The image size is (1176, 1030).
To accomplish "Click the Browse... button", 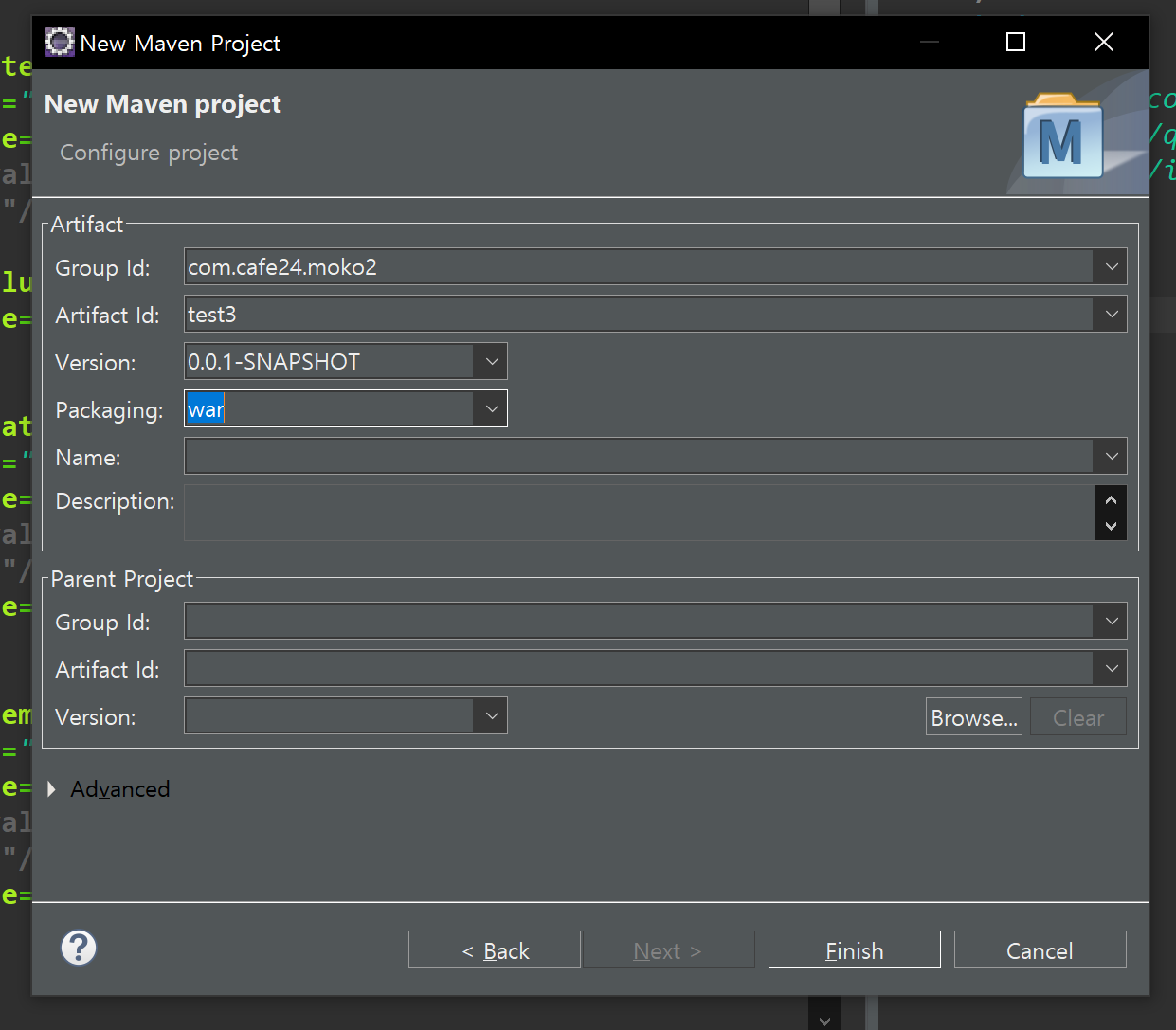I will tap(974, 717).
